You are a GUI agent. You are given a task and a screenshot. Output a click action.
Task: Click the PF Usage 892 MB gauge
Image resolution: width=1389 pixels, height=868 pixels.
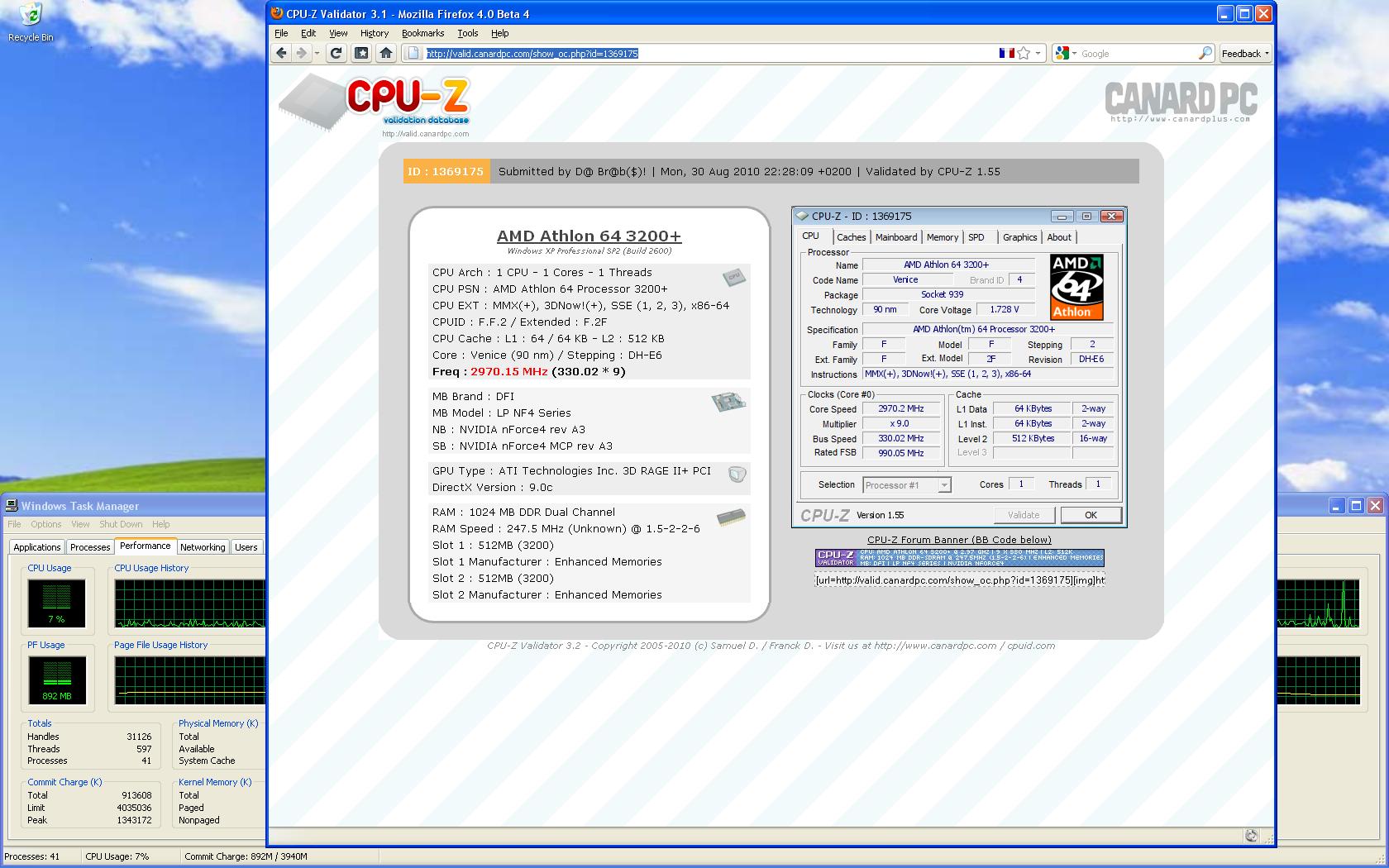tap(57, 680)
